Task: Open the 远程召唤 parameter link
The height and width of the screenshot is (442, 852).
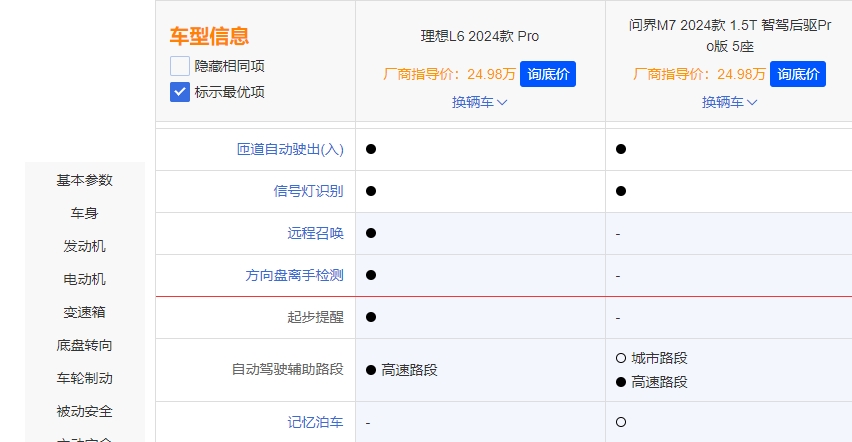Action: (x=315, y=233)
